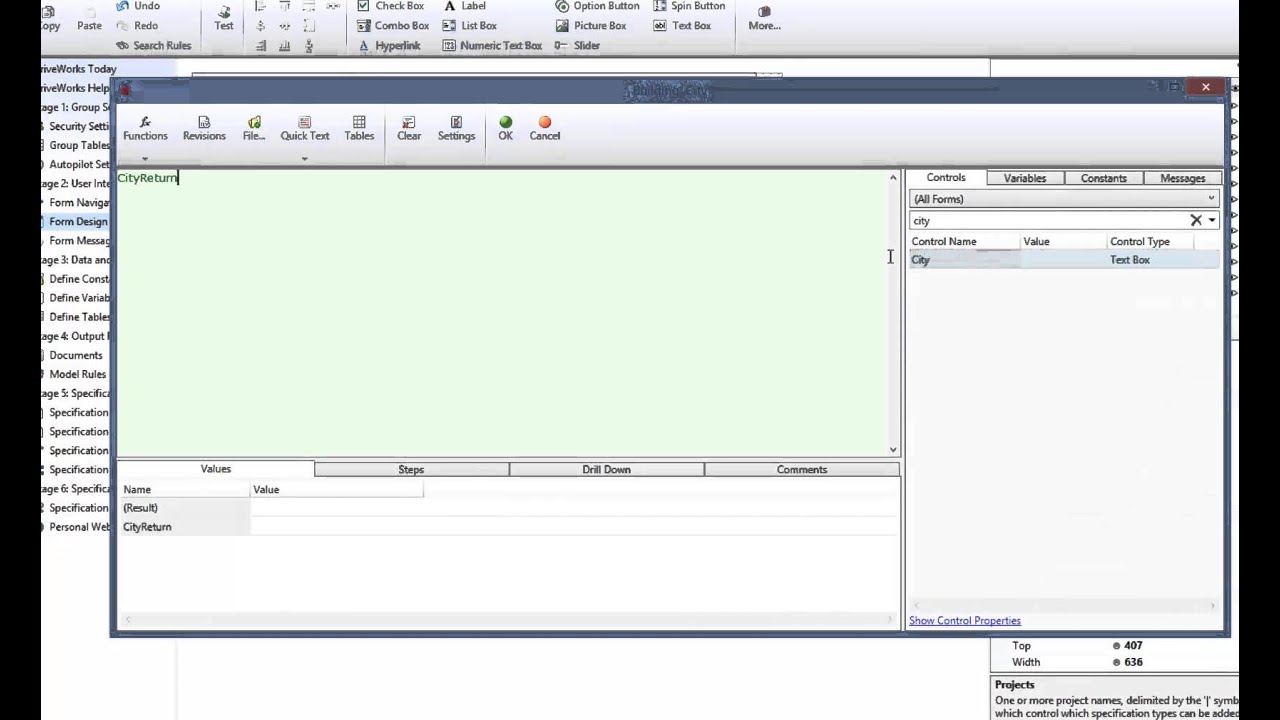Click the Top value 407 in properties
The image size is (1280, 720).
pyautogui.click(x=1133, y=646)
